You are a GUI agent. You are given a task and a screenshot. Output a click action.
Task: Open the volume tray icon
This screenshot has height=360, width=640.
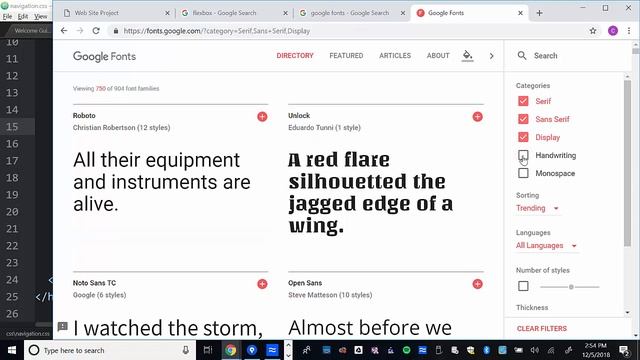pyautogui.click(x=535, y=350)
